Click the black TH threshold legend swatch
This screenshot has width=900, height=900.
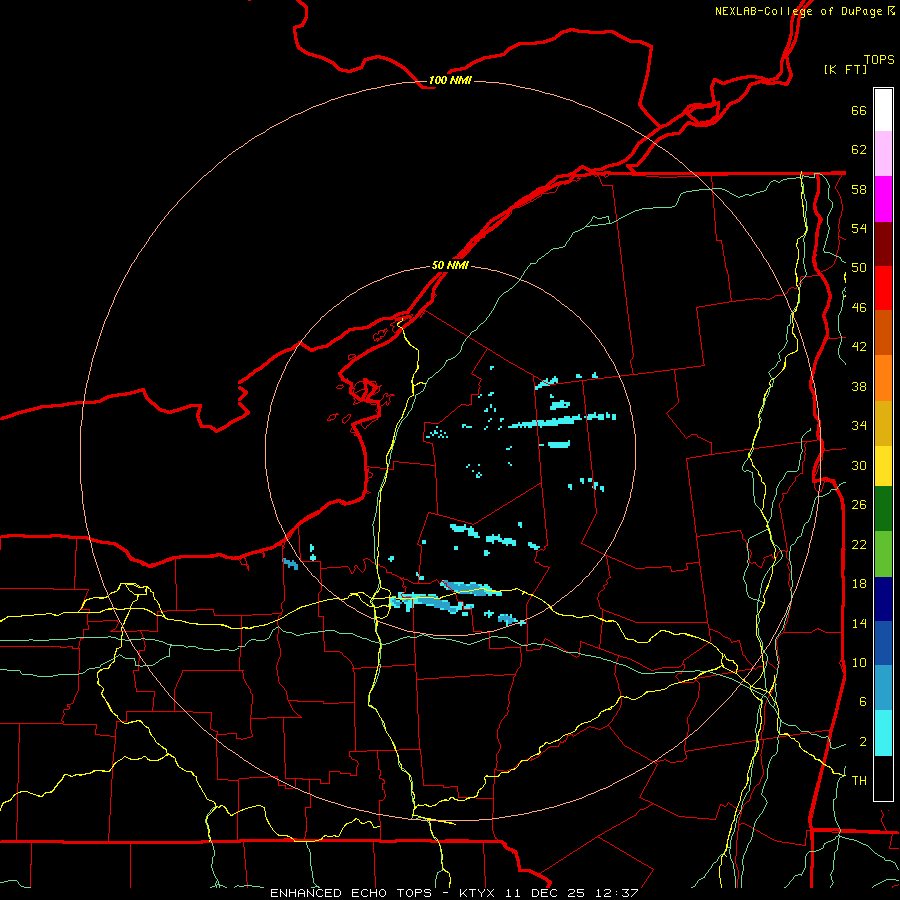883,778
